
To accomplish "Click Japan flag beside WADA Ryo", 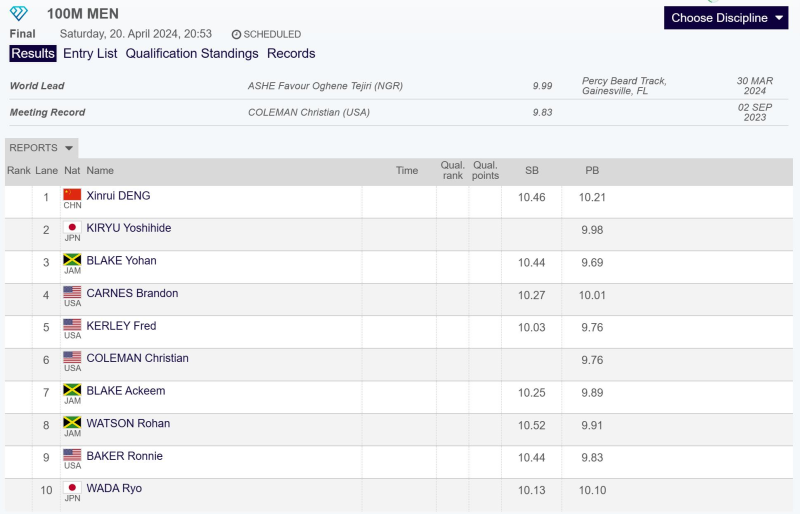I will point(72,488).
